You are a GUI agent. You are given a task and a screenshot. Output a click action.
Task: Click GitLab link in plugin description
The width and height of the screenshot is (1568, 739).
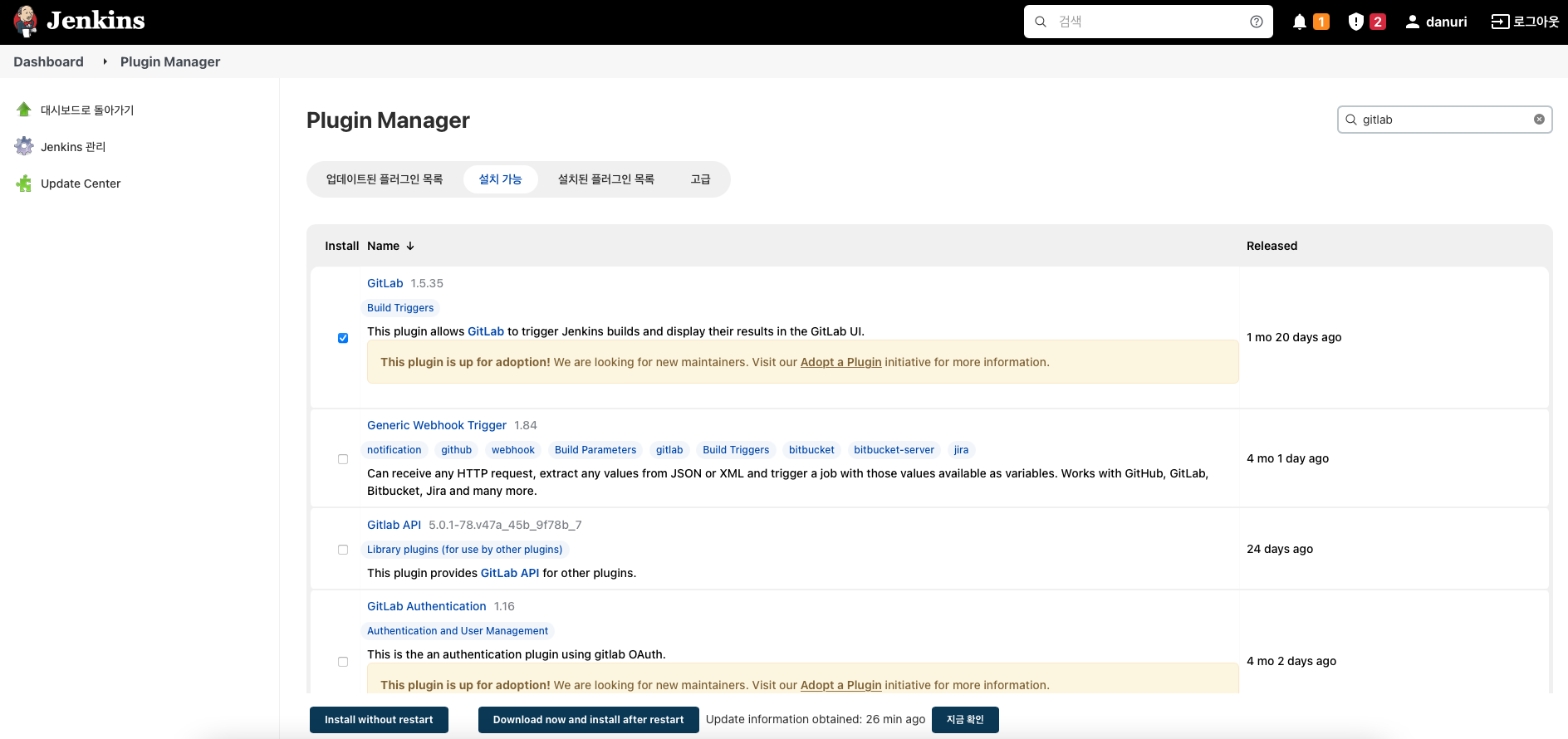coord(486,331)
